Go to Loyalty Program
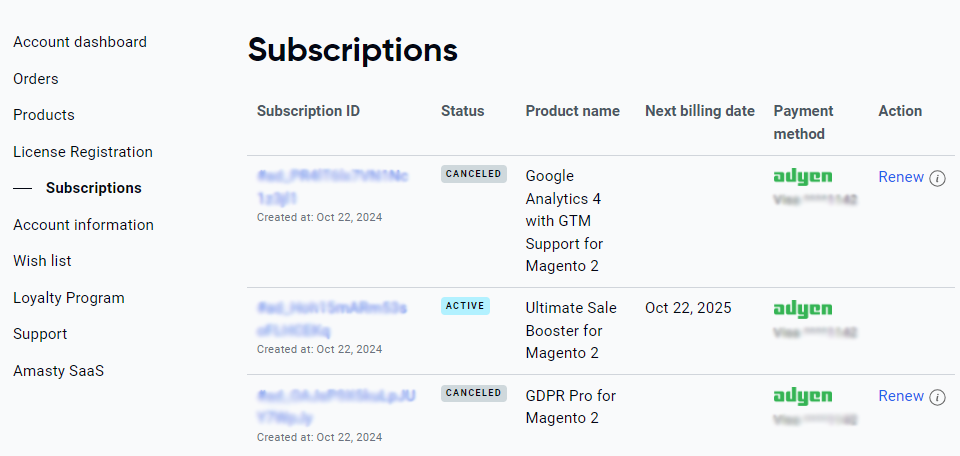Screen dimensions: 960x456 pyautogui.click(x=69, y=298)
